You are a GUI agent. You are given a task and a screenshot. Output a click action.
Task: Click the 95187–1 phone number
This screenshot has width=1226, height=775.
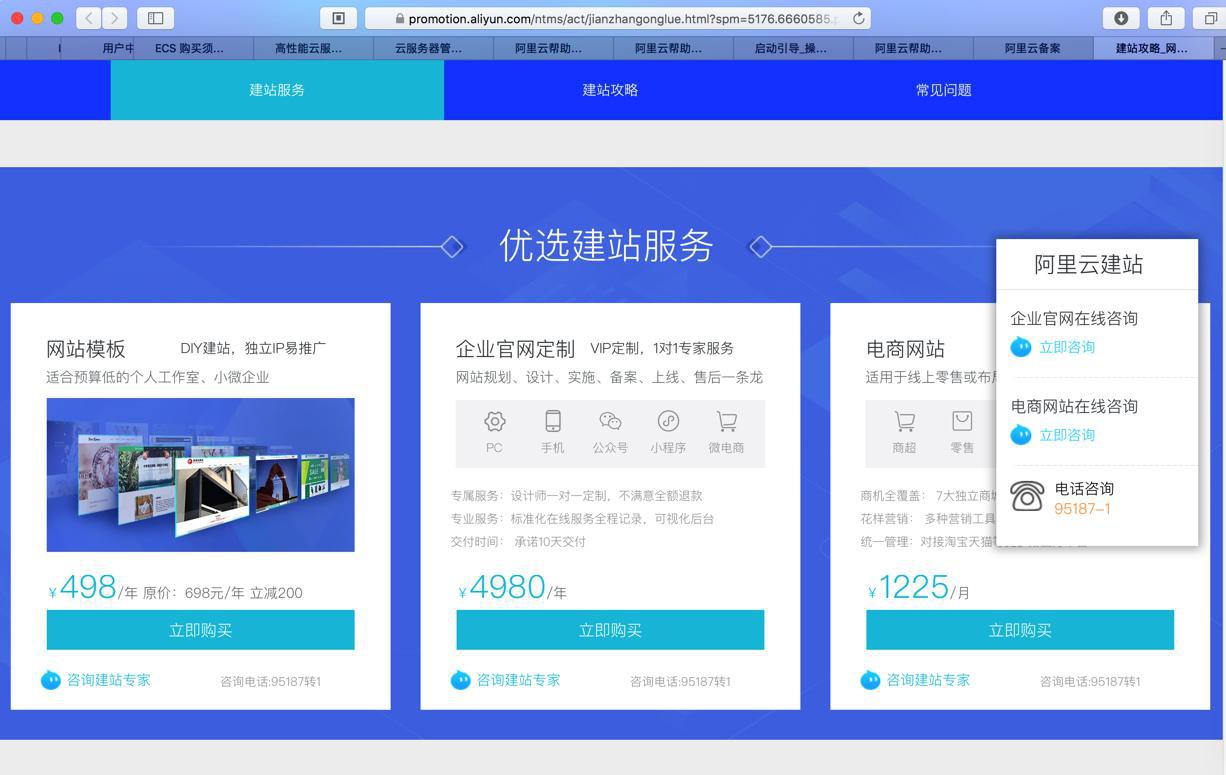(x=1082, y=509)
